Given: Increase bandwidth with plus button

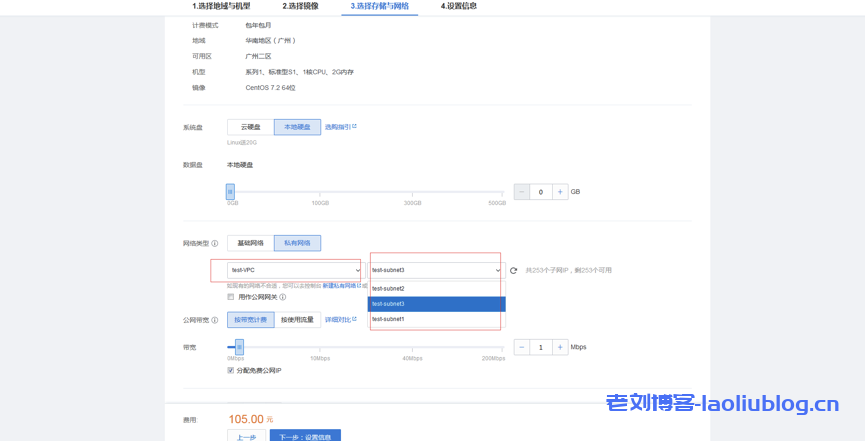Looking at the screenshot, I should pyautogui.click(x=560, y=347).
